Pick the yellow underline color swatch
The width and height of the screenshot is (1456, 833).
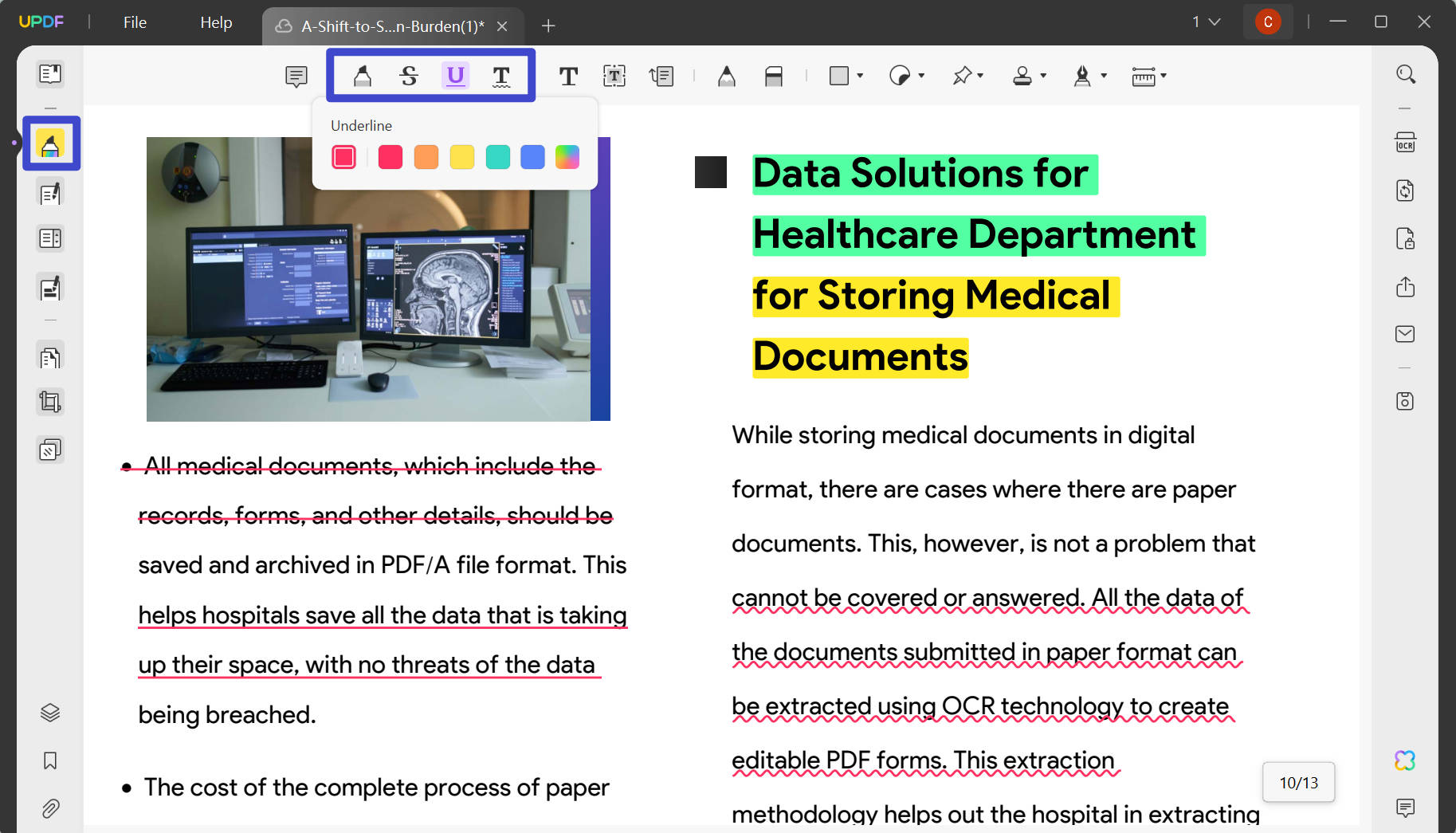coord(461,156)
